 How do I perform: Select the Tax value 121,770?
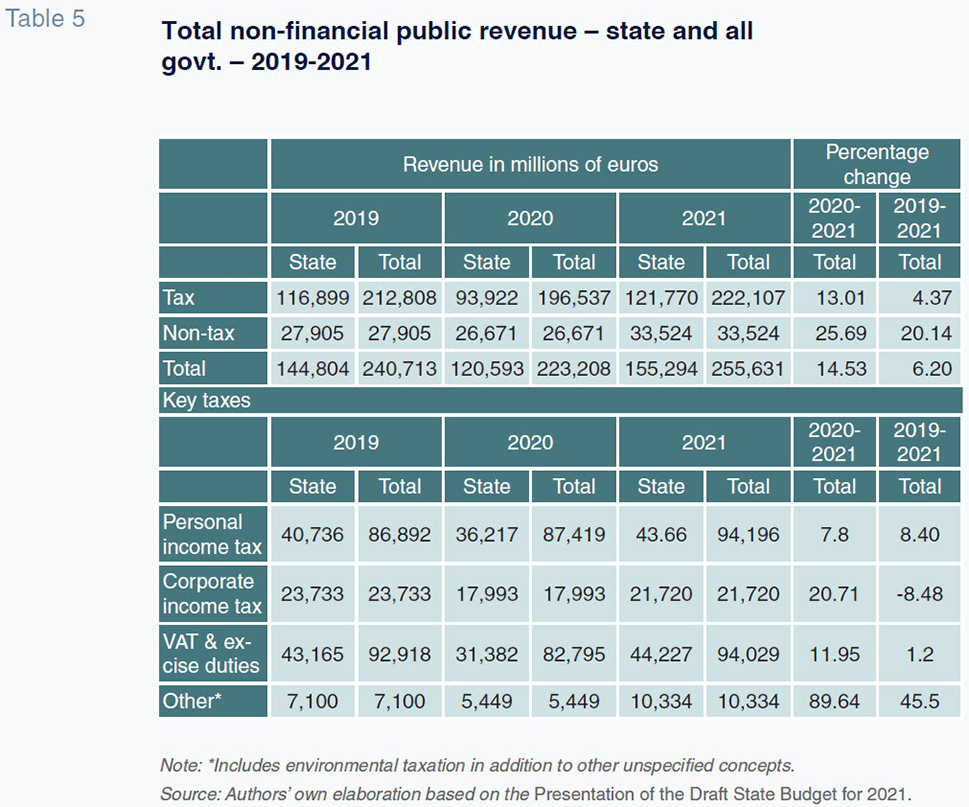pyautogui.click(x=661, y=298)
